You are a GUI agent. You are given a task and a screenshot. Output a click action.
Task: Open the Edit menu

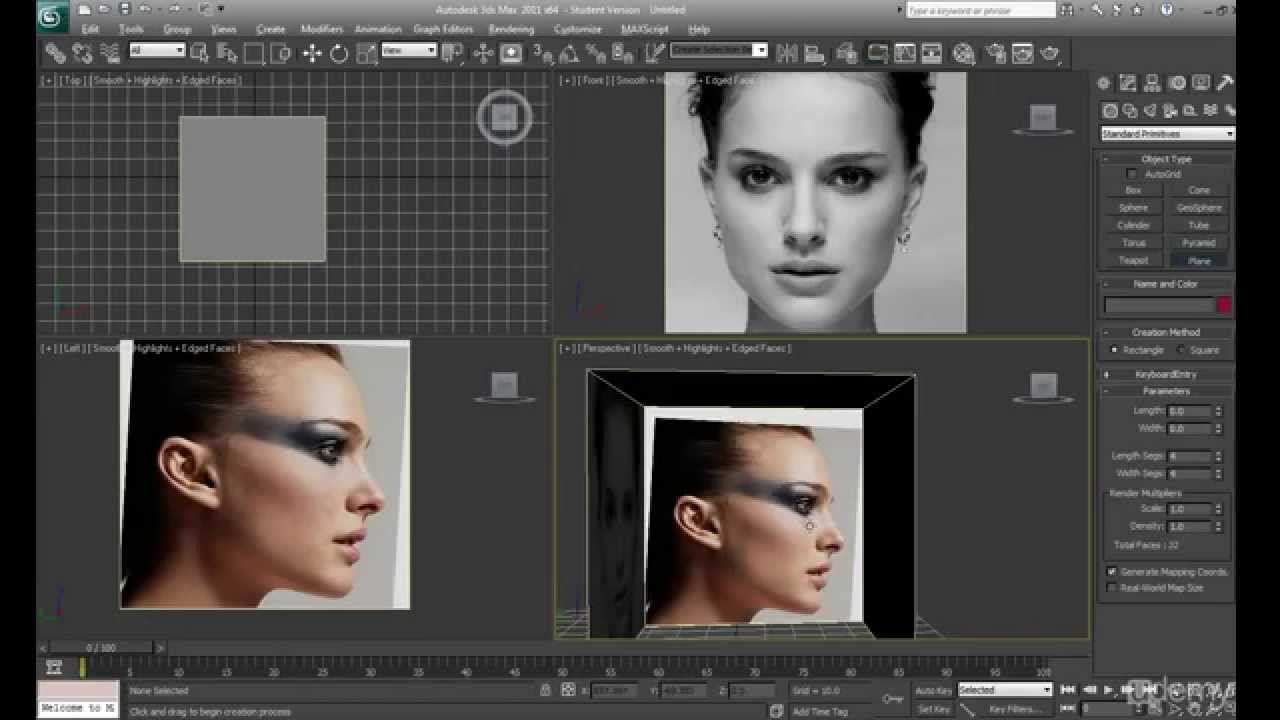(90, 29)
